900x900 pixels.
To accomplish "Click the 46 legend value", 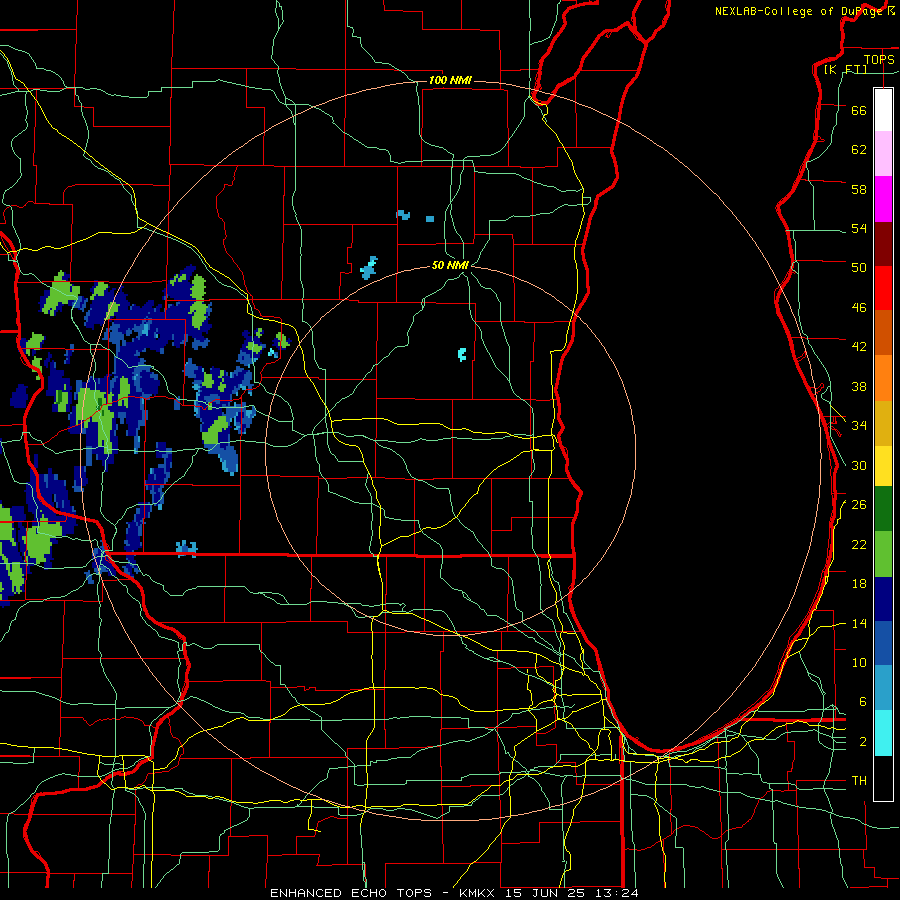I will (x=859, y=308).
